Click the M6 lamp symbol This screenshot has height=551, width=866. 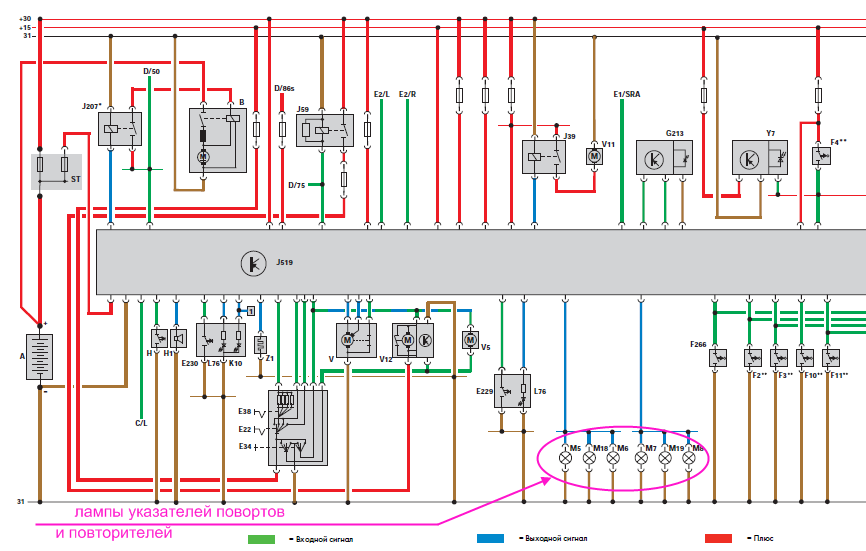click(x=613, y=458)
